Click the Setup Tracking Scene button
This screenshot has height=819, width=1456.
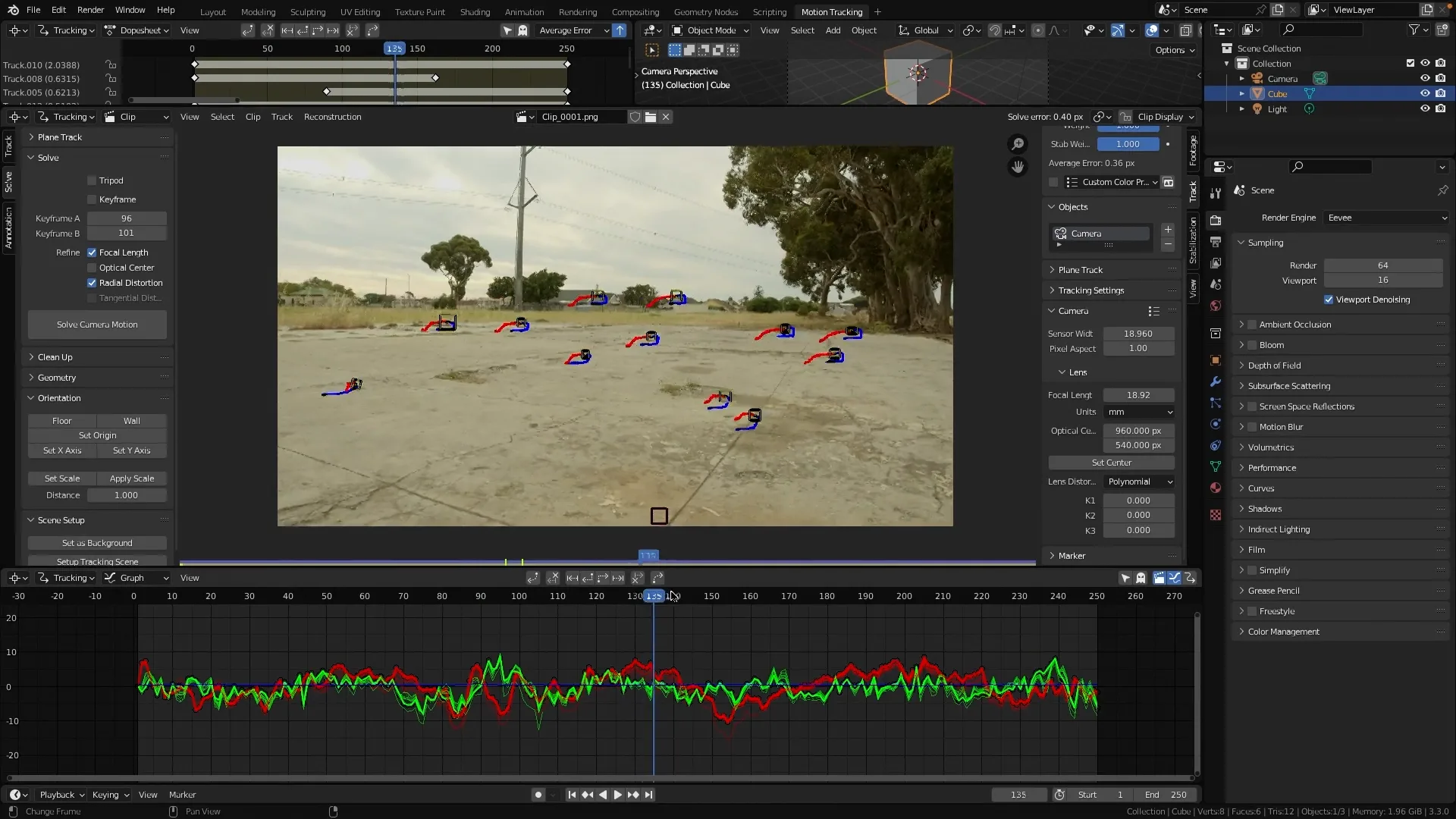coord(97,561)
